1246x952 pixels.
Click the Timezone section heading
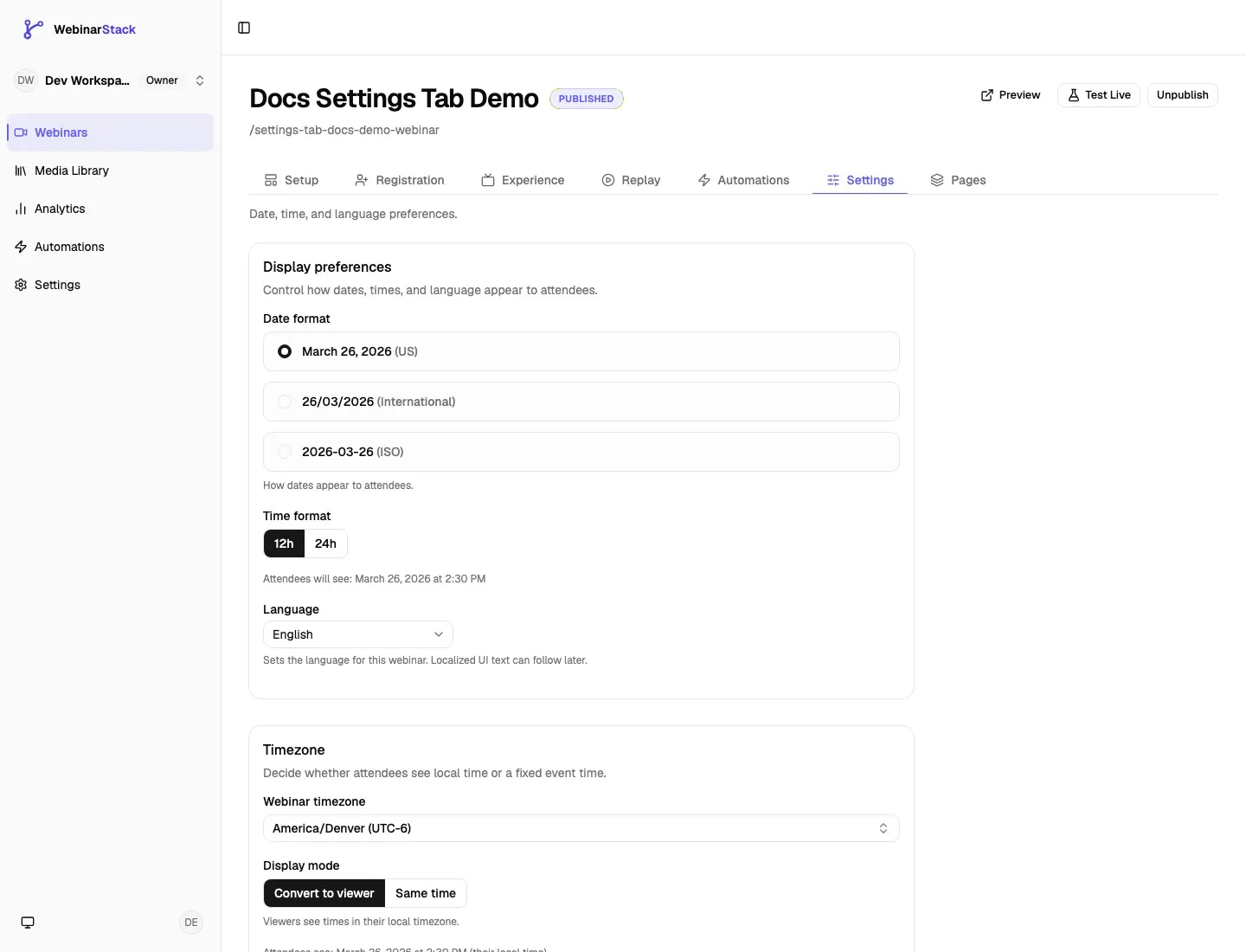pyautogui.click(x=294, y=749)
